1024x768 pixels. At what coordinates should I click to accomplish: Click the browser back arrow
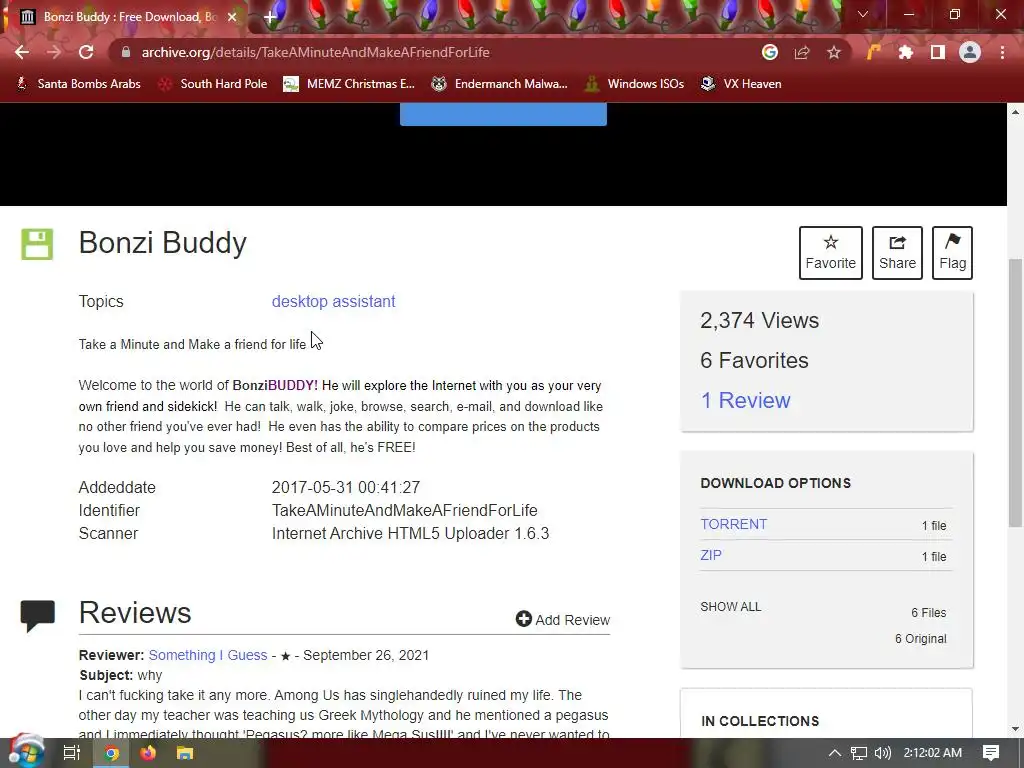pos(22,52)
